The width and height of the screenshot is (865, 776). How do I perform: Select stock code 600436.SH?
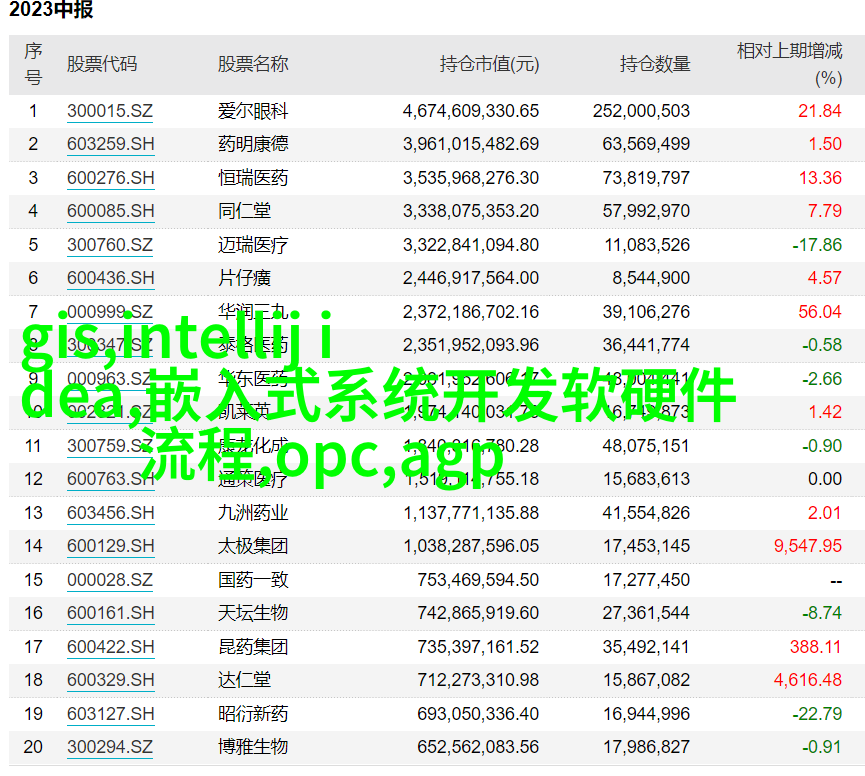110,278
